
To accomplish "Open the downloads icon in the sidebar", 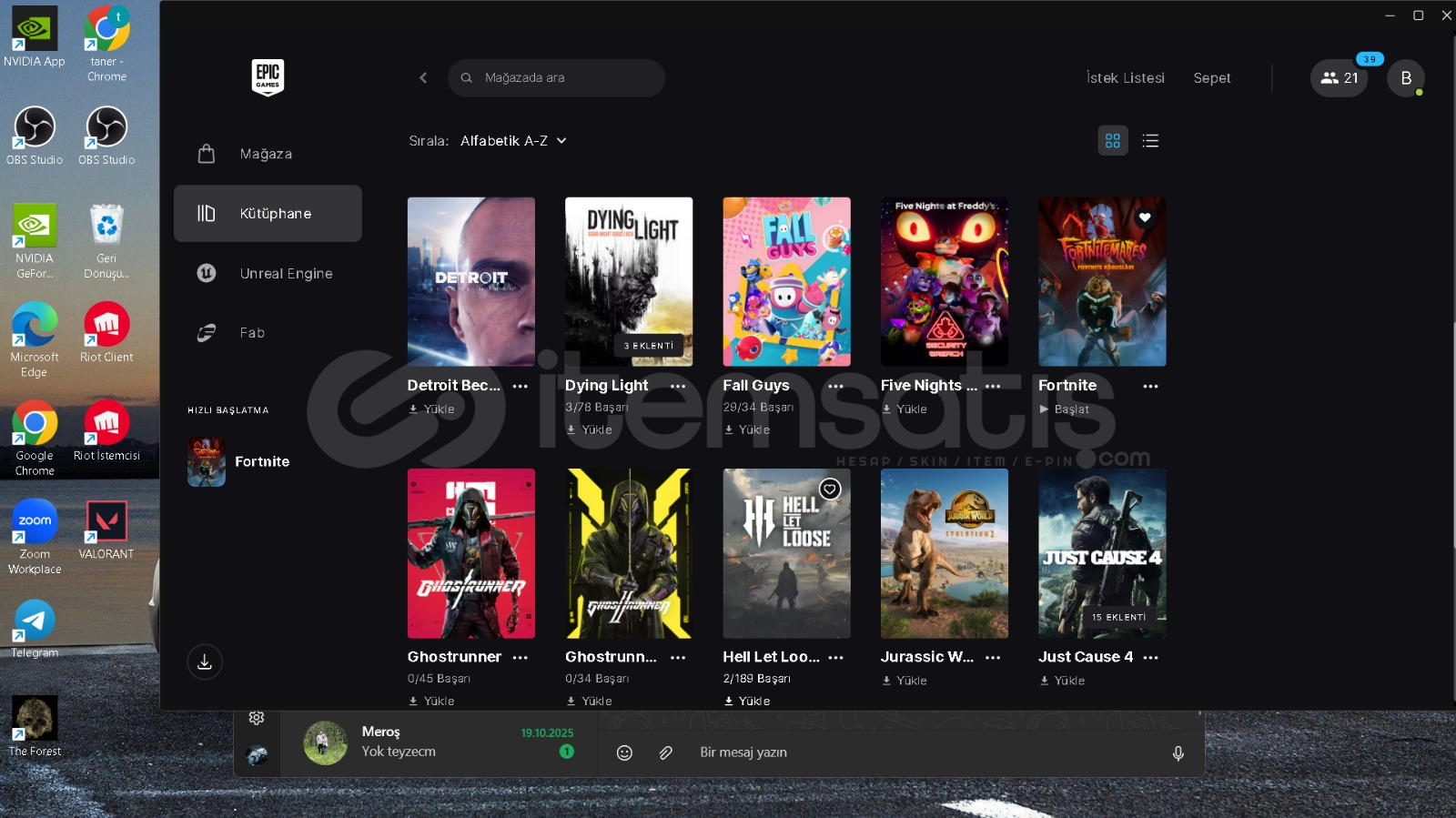I will (205, 661).
